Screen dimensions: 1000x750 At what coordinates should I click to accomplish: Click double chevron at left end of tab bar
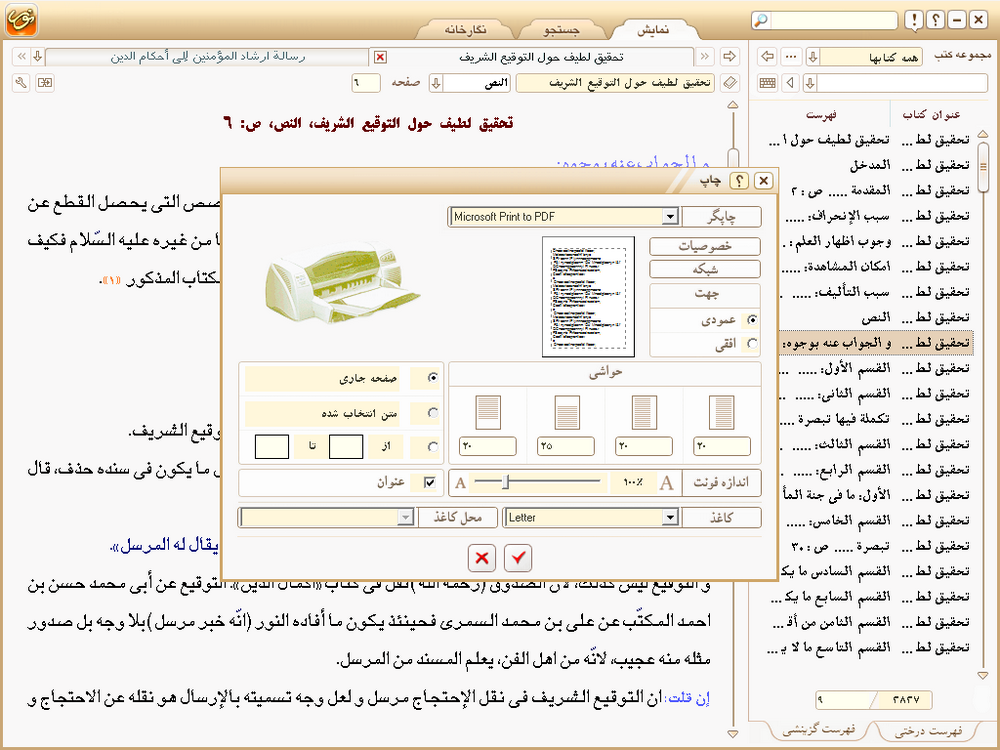[x=22, y=57]
